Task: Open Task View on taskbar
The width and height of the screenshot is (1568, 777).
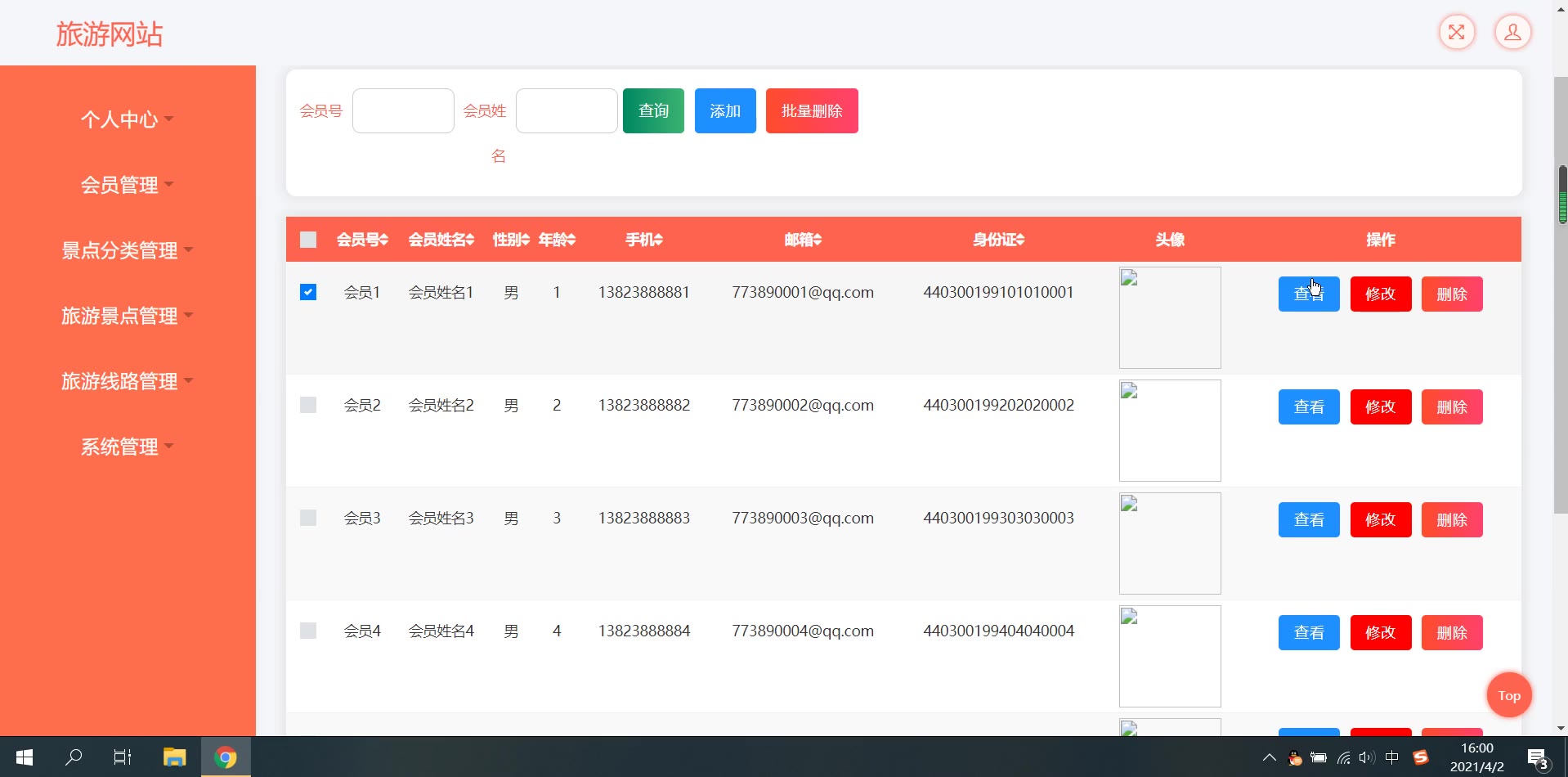Action: (123, 757)
